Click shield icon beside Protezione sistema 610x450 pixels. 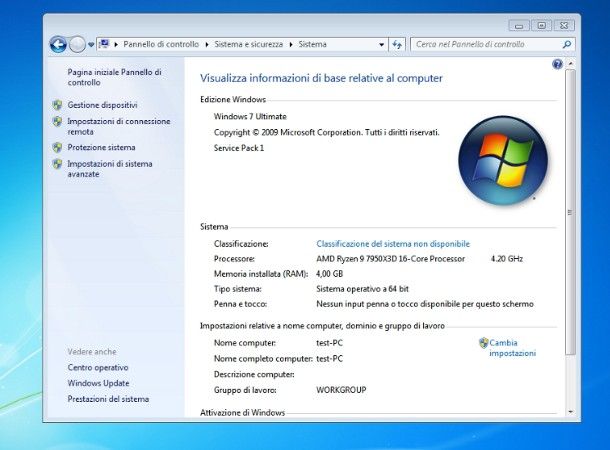click(58, 147)
